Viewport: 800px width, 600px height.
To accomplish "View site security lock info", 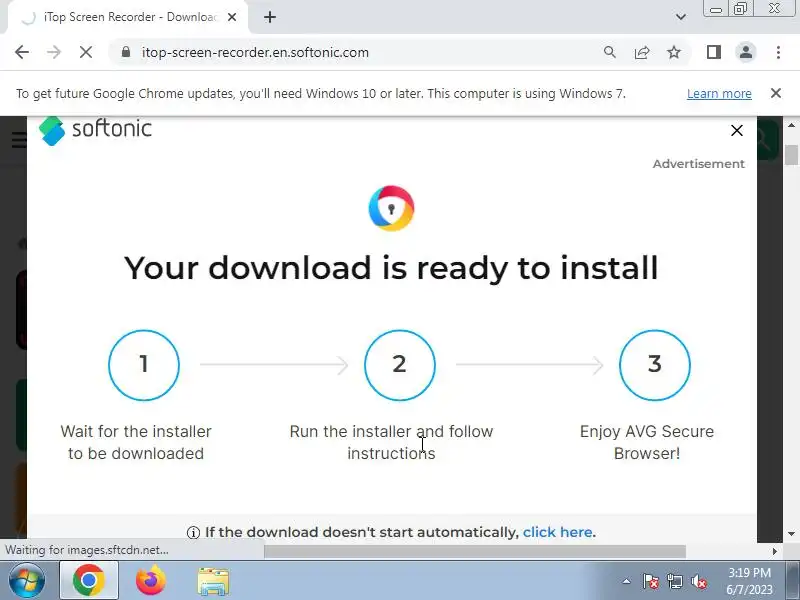I will pyautogui.click(x=126, y=52).
